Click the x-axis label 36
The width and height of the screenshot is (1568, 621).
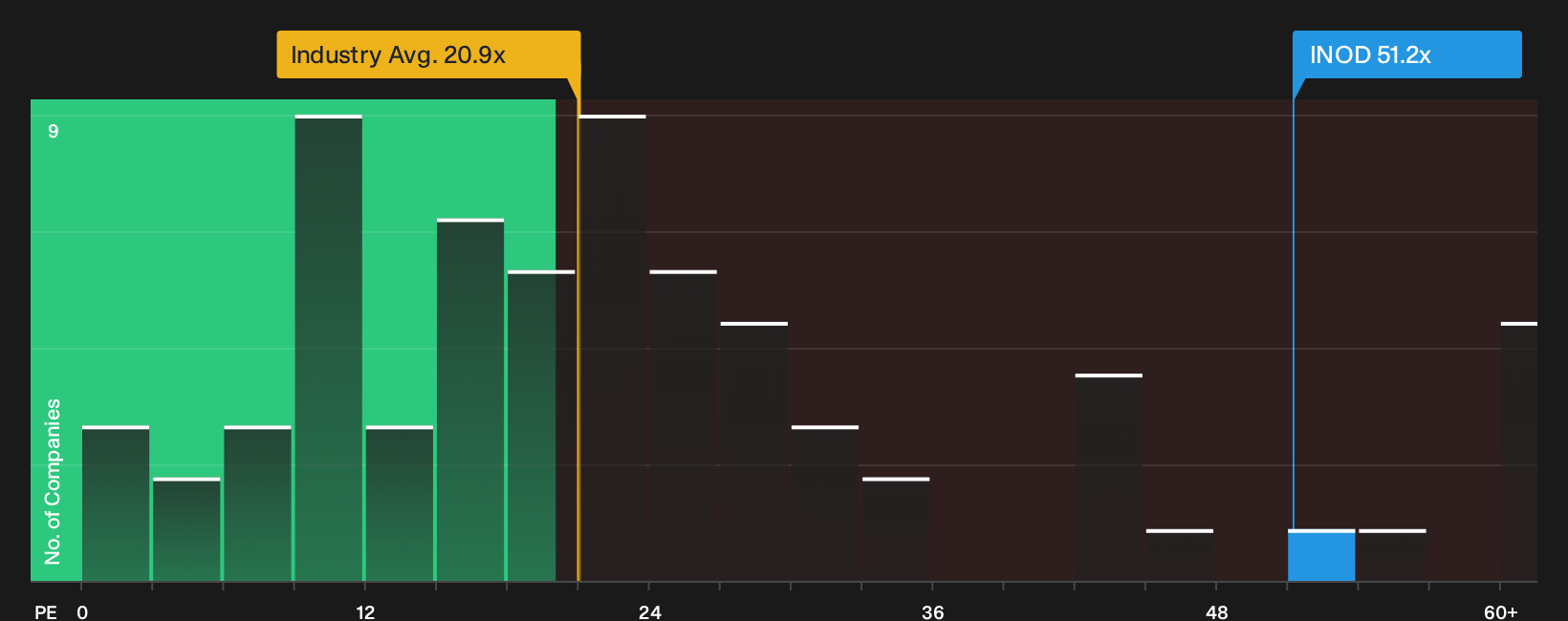click(933, 611)
